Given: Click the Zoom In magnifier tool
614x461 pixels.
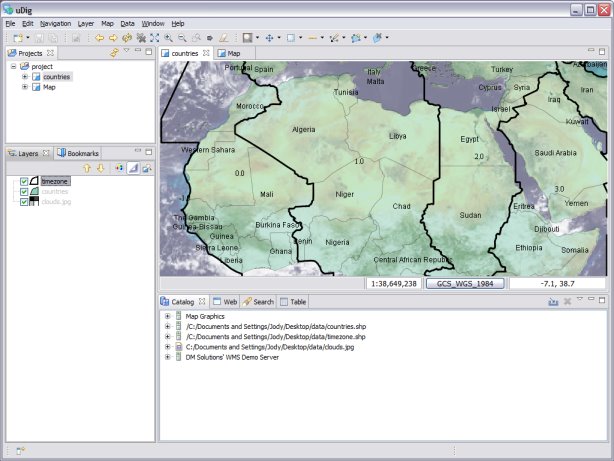Looking at the screenshot, I should (x=168, y=37).
